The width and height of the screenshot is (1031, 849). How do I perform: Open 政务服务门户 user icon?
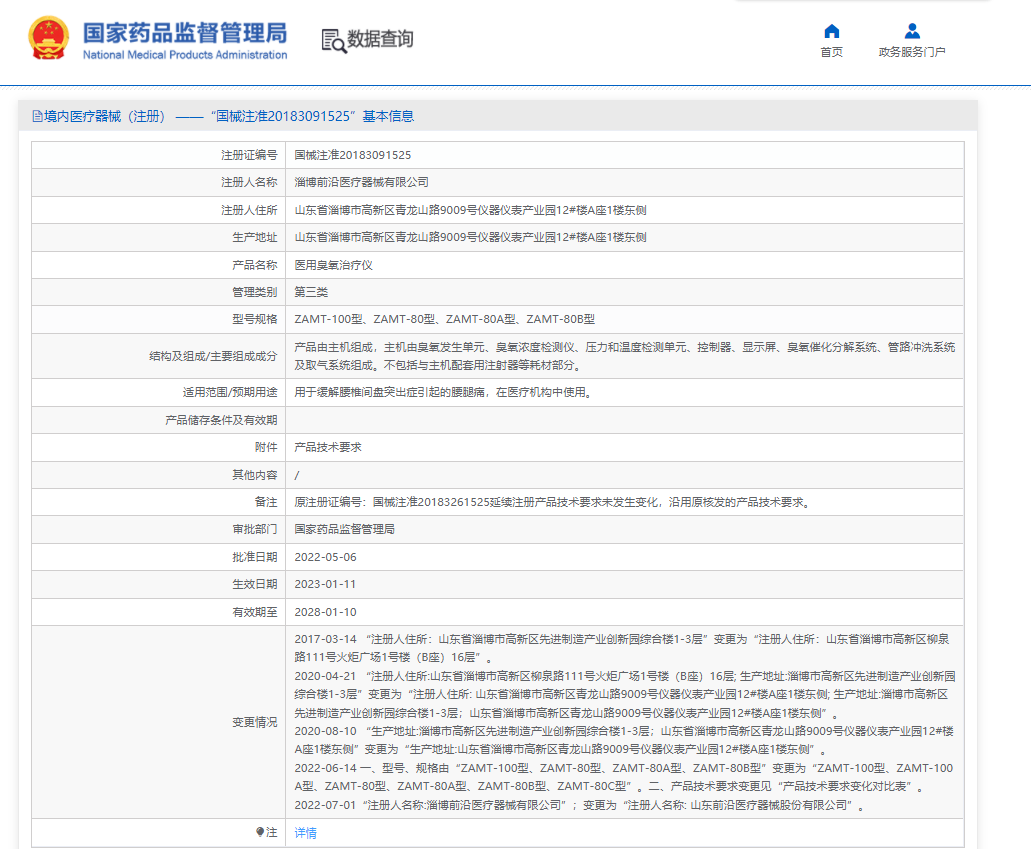coord(912,31)
